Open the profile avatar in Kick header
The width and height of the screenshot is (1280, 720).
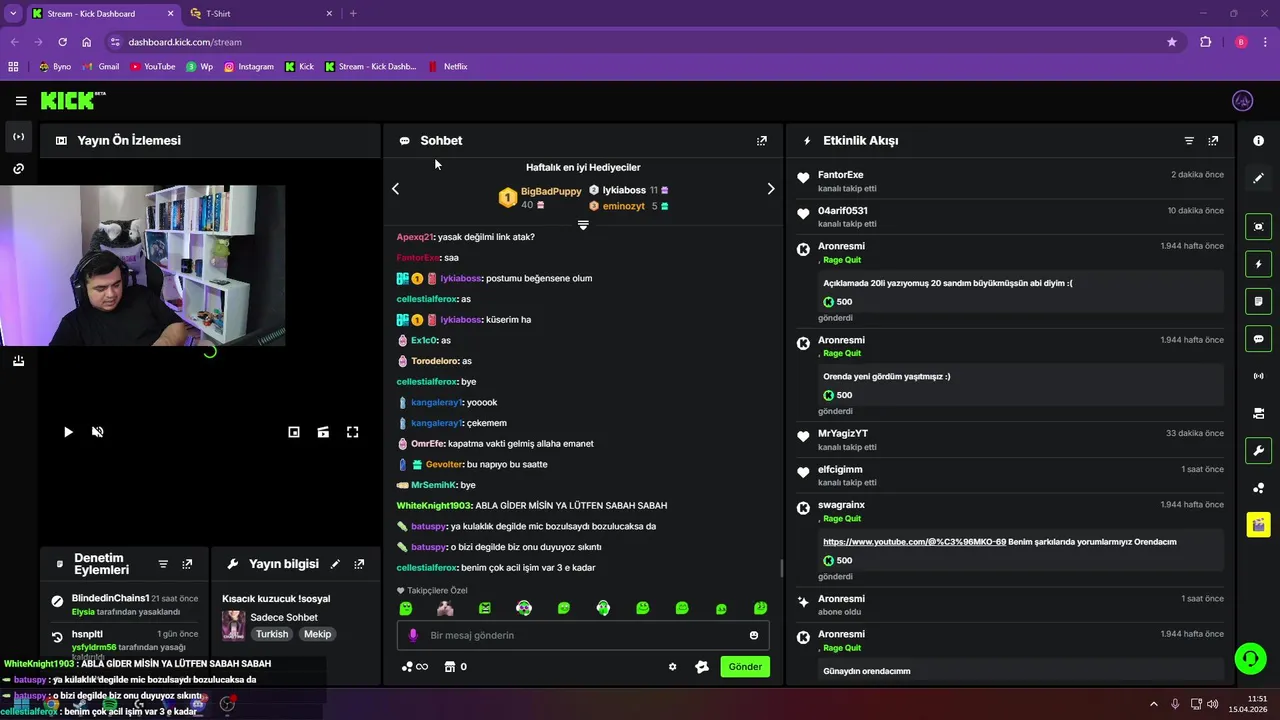1243,101
